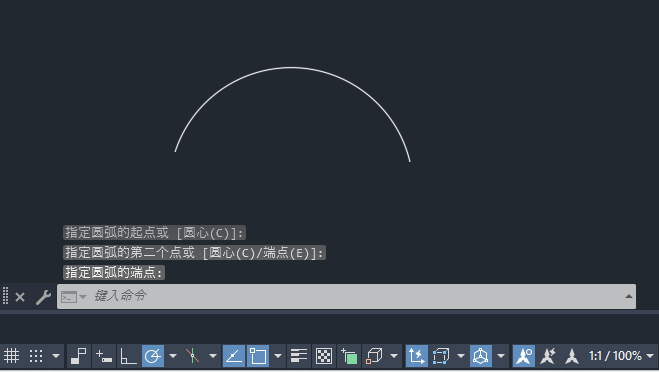
Task: Toggle dynamic input icon
Action: pyautogui.click(x=103, y=356)
